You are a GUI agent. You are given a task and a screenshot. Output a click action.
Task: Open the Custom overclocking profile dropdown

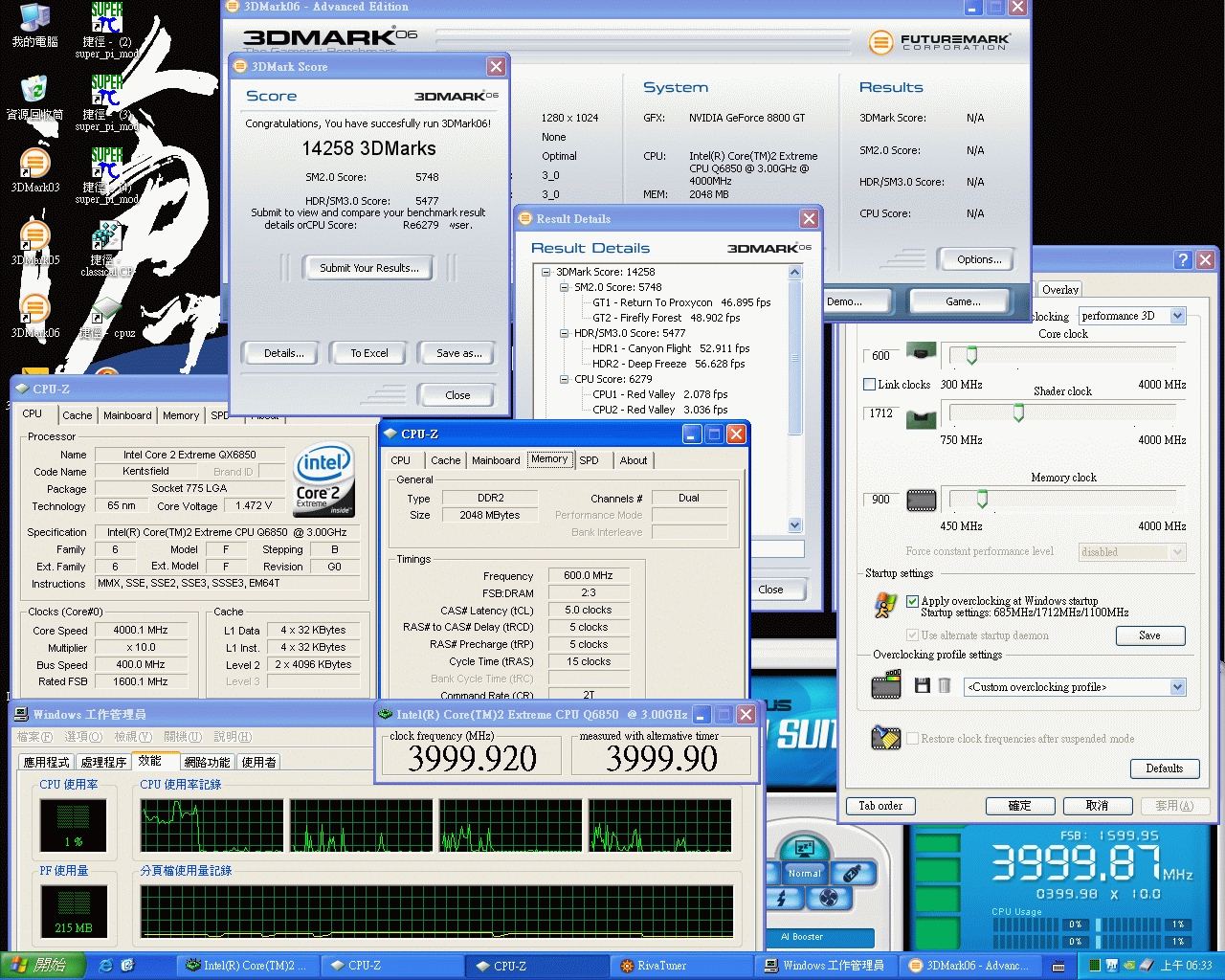tap(1178, 687)
